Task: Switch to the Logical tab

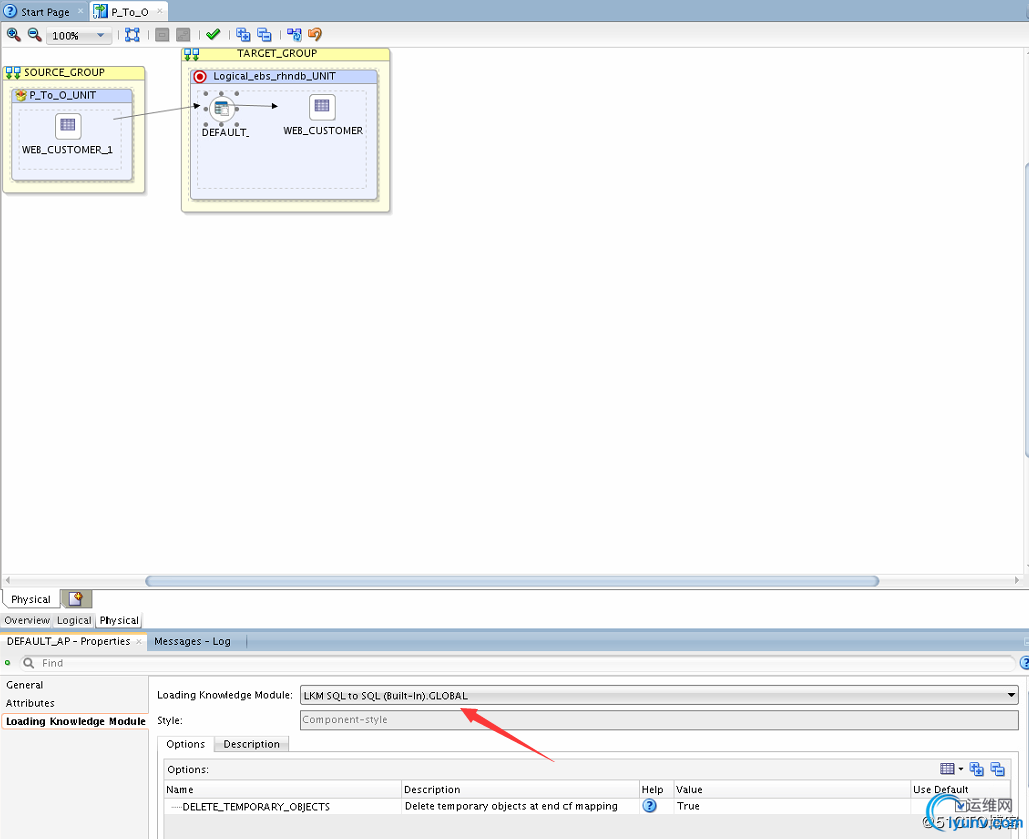Action: click(x=74, y=620)
